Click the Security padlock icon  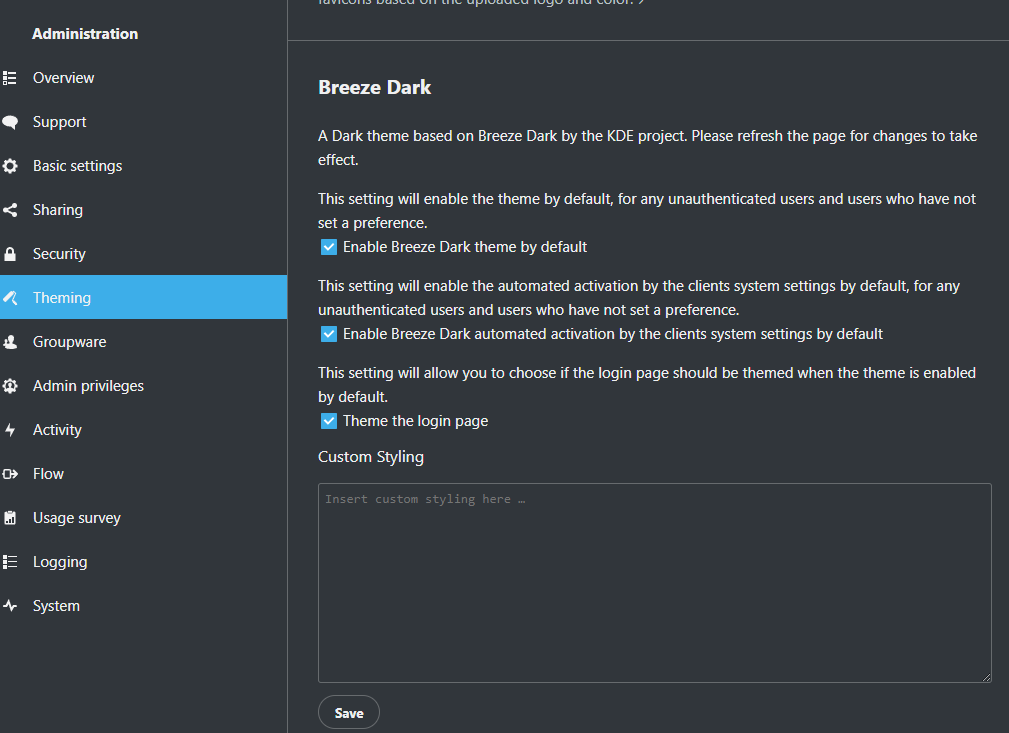click(10, 254)
